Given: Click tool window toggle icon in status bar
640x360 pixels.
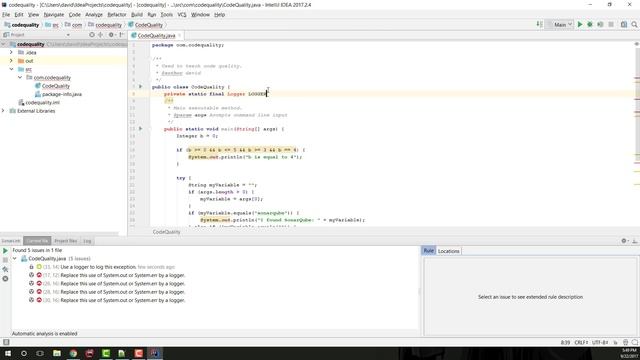Looking at the screenshot, I should pyautogui.click(x=6, y=342).
